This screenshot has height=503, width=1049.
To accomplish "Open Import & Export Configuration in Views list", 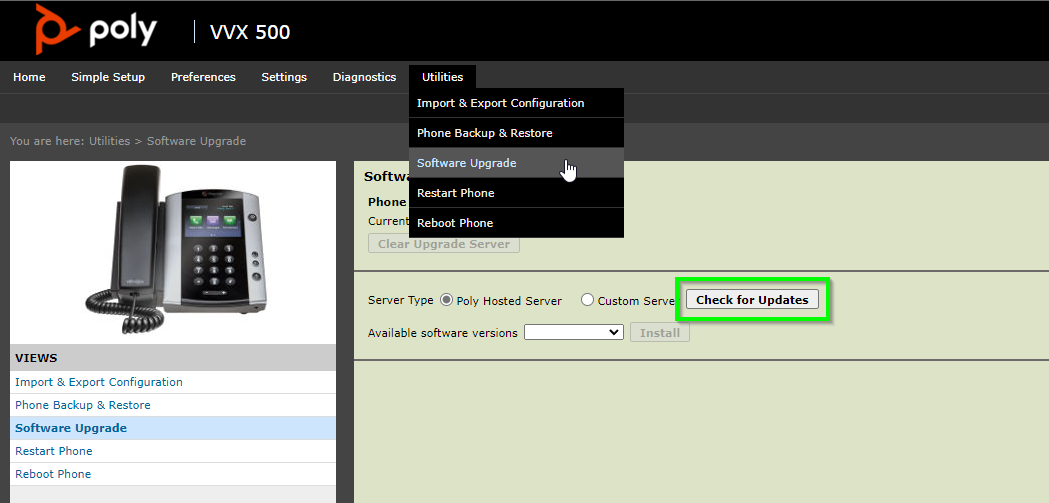I will (x=173, y=382).
